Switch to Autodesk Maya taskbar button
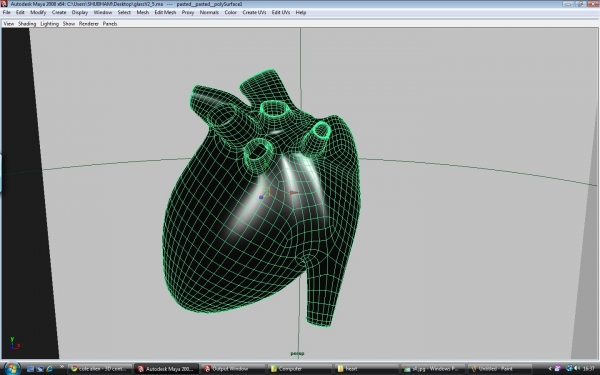Screen dimensions: 600x375 (x=167, y=369)
